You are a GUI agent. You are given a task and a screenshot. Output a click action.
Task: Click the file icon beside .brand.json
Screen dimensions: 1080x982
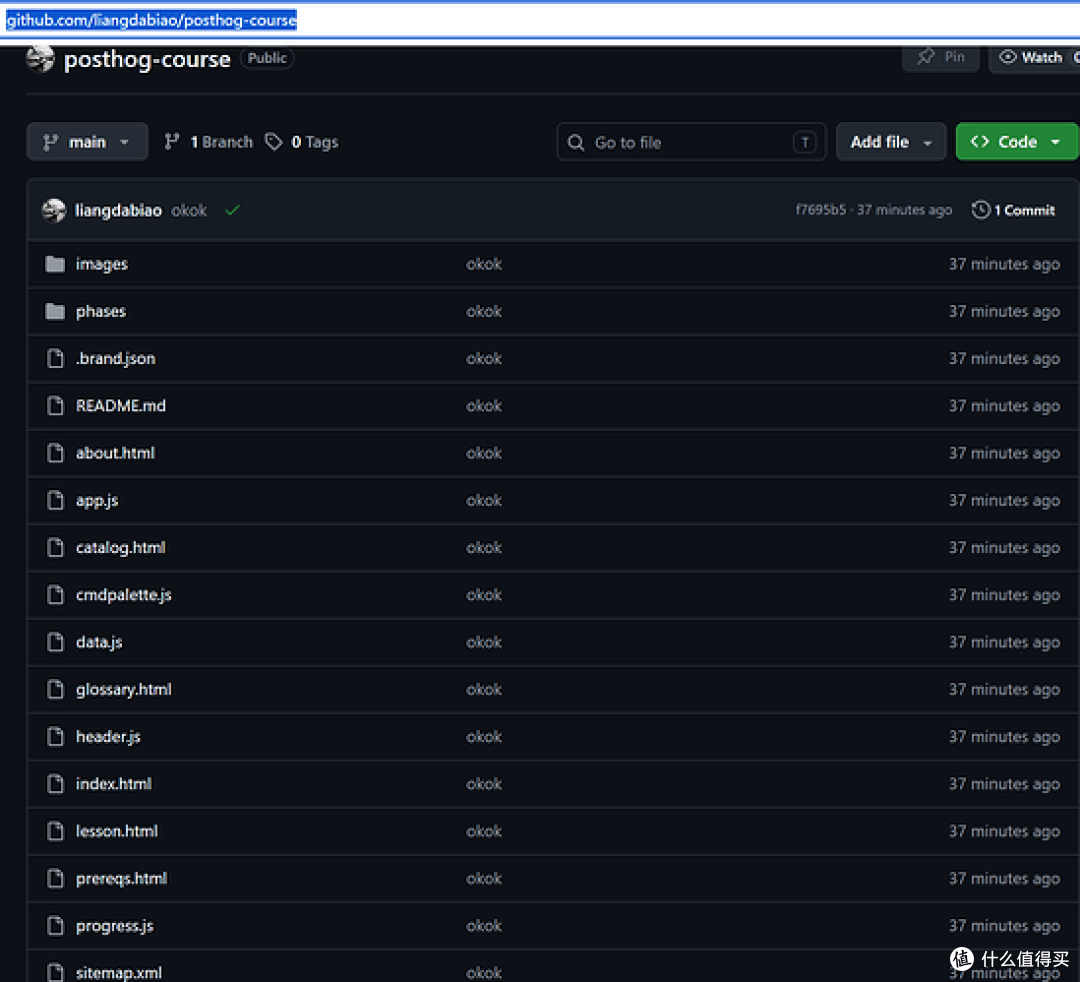(x=55, y=358)
